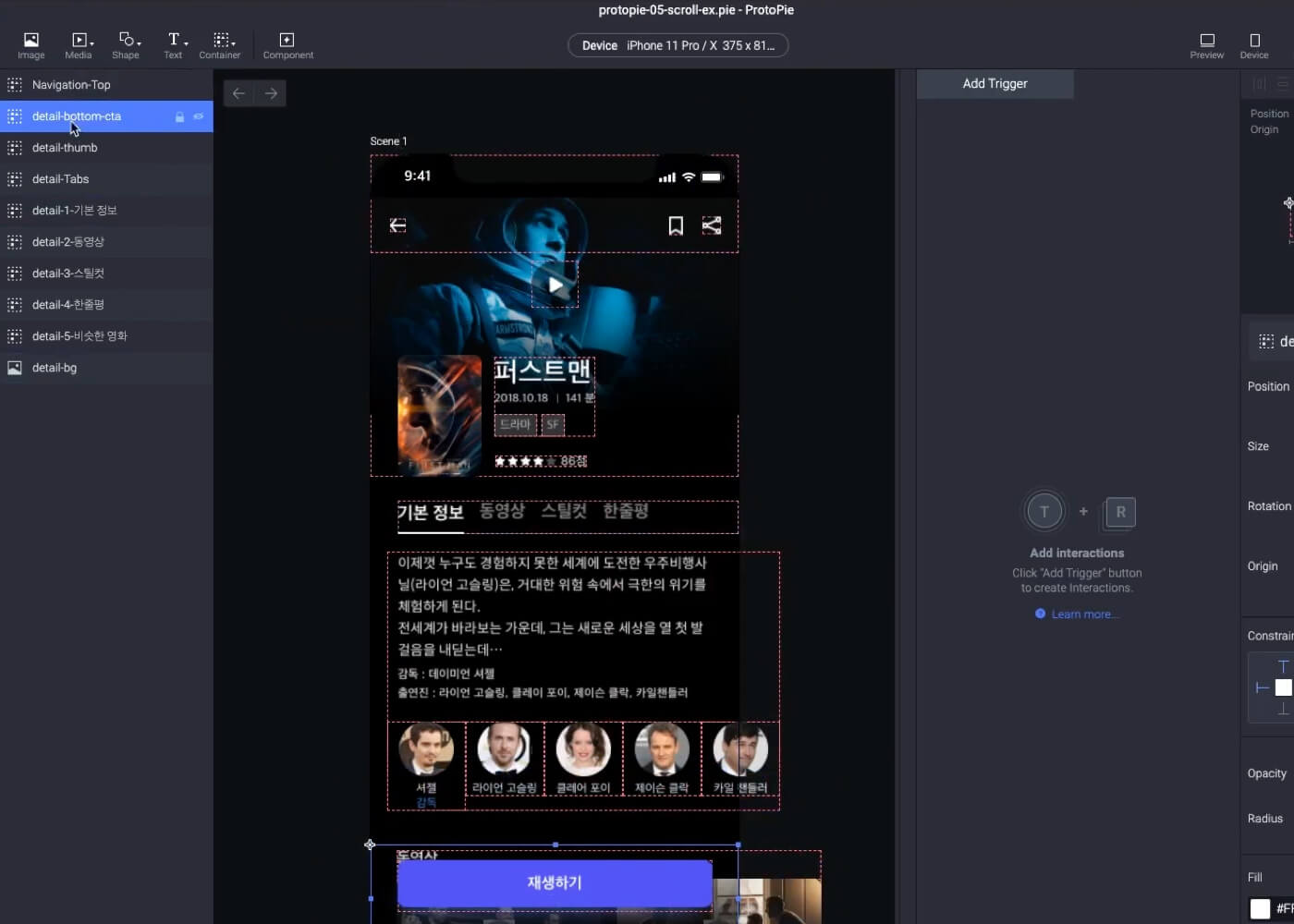Open the Shape tool menu
This screenshot has height=924, width=1294.
(x=126, y=45)
